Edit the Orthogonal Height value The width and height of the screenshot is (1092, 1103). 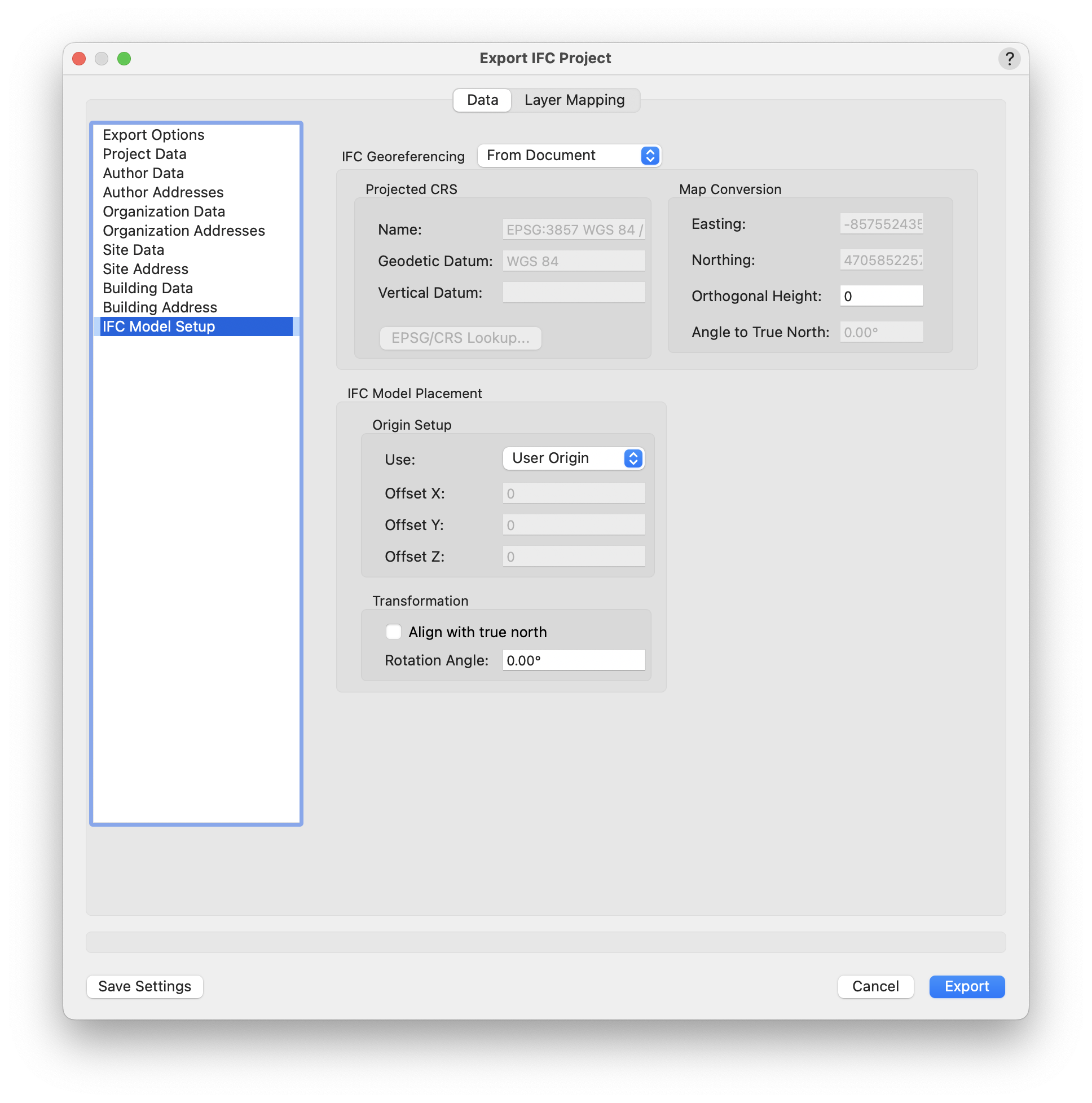pyautogui.click(x=880, y=295)
